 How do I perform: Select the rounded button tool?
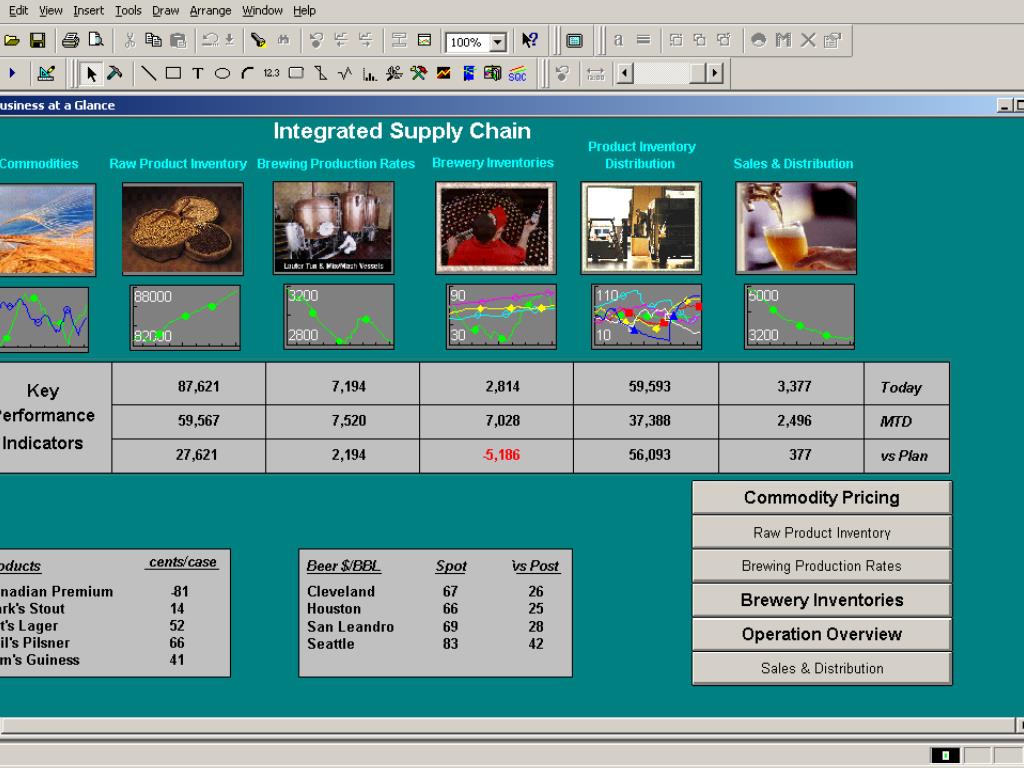296,73
